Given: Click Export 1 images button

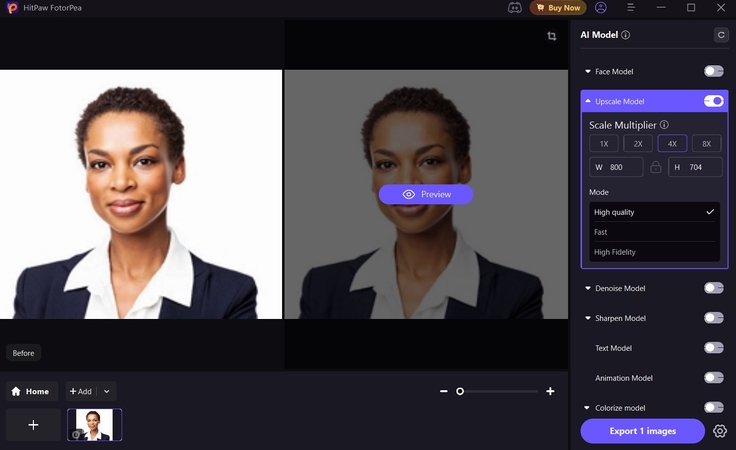Looking at the screenshot, I should point(643,431).
